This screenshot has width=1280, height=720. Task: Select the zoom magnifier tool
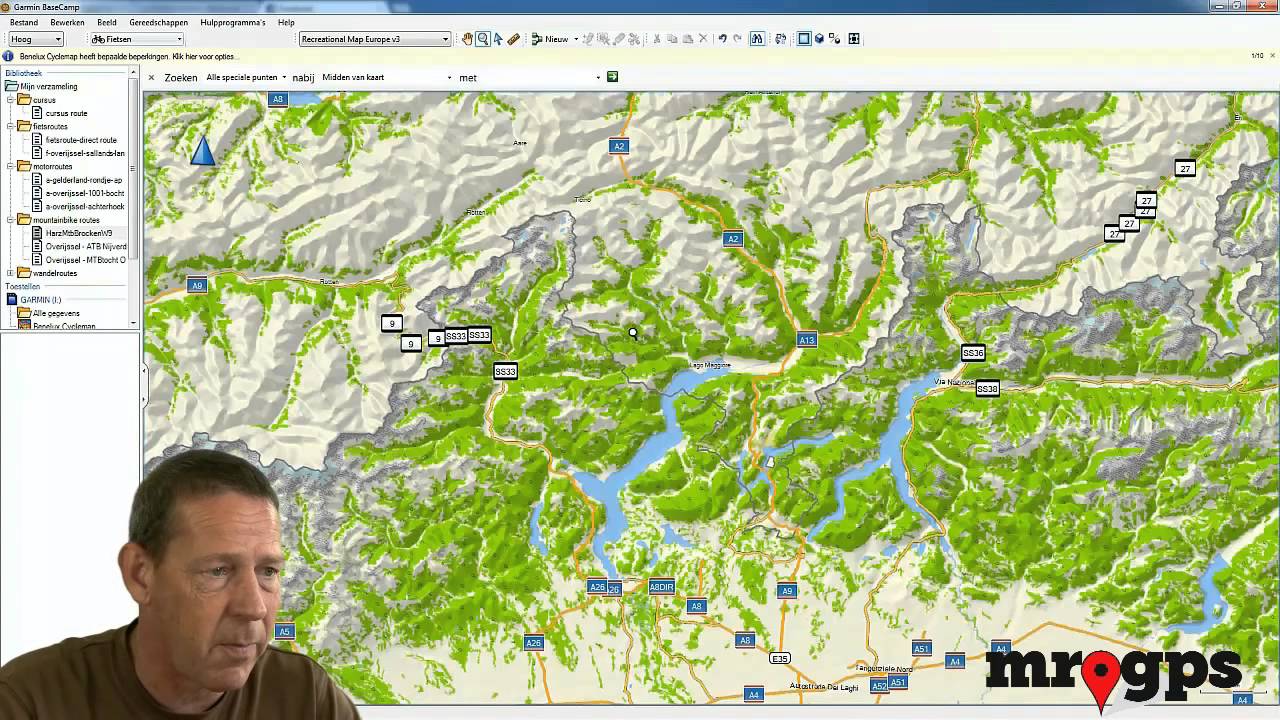click(483, 39)
